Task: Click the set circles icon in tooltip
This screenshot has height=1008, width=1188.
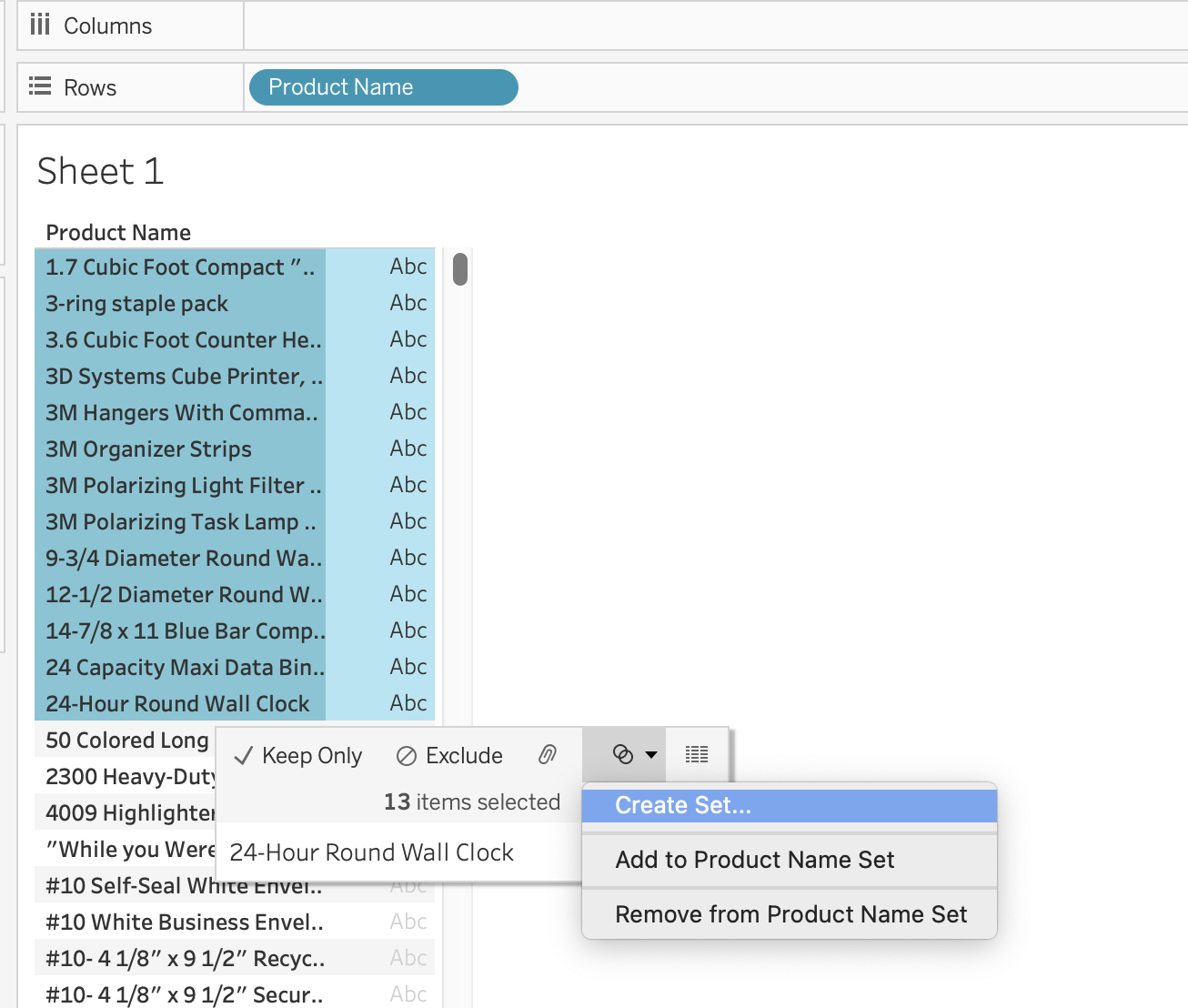Action: [623, 754]
